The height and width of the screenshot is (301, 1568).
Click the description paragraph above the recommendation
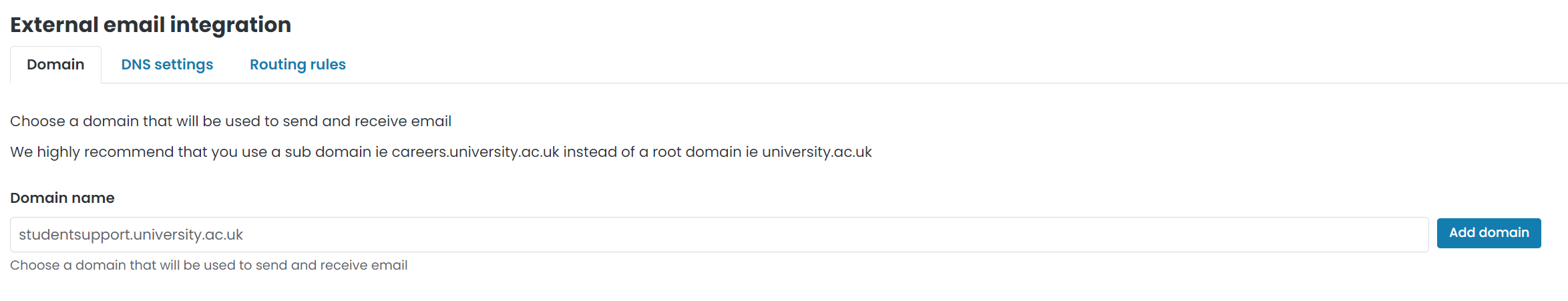click(230, 121)
